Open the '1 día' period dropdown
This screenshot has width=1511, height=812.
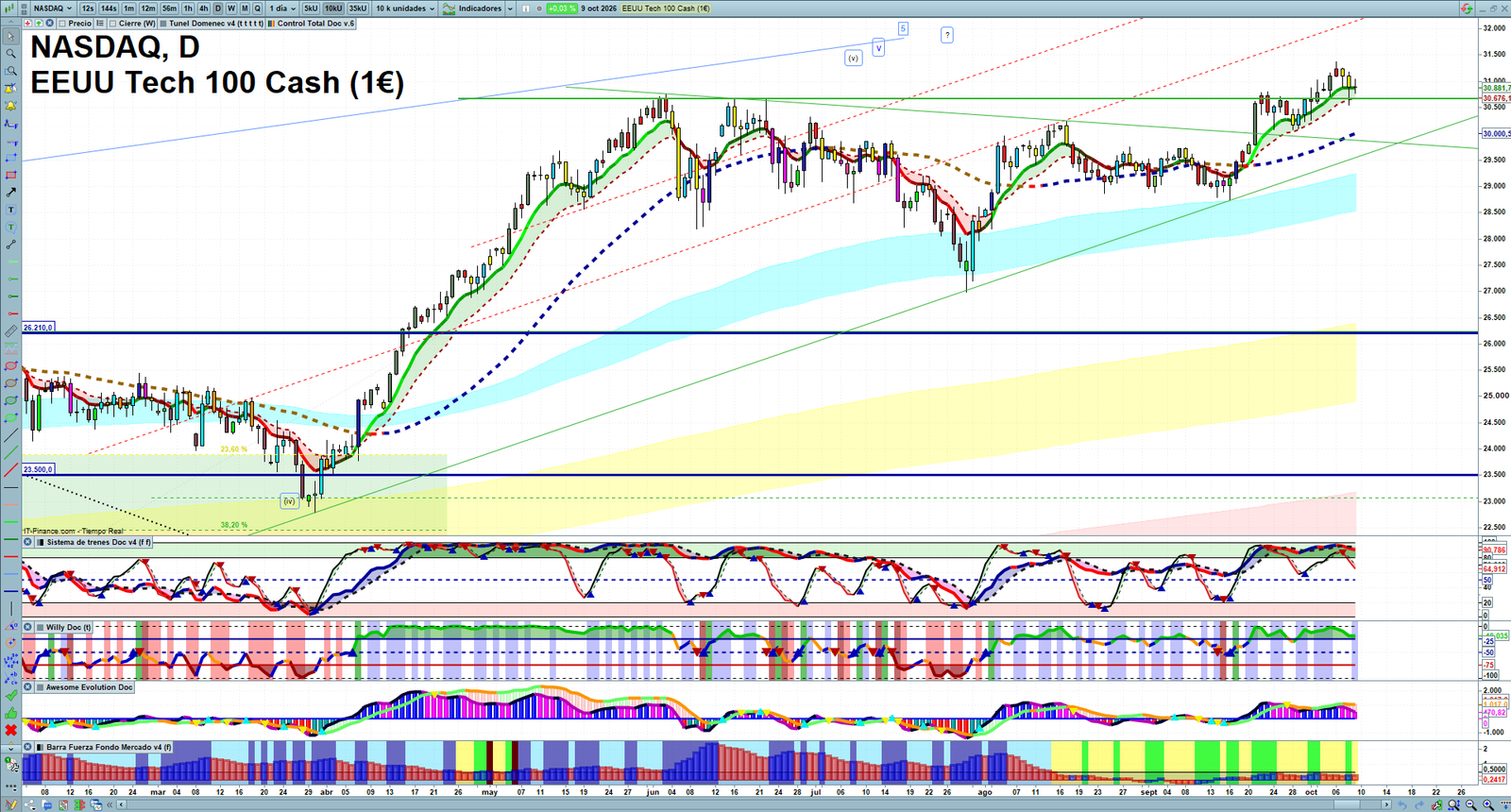(282, 8)
